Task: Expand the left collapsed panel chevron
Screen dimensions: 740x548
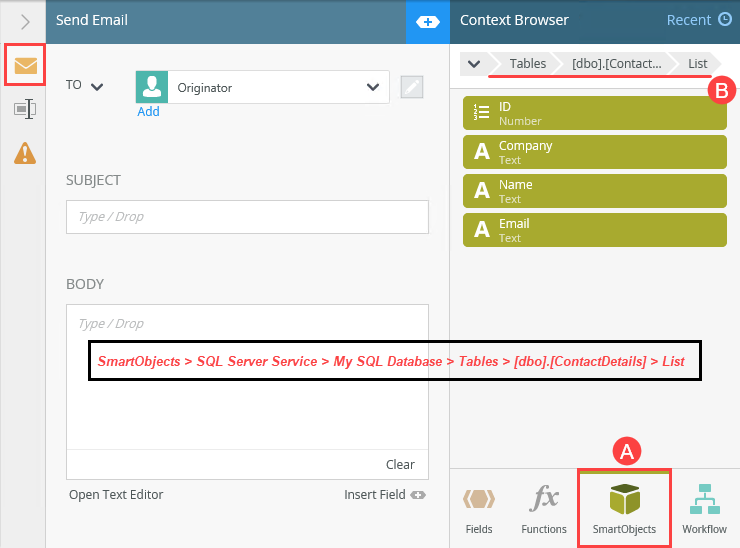Action: pos(25,21)
